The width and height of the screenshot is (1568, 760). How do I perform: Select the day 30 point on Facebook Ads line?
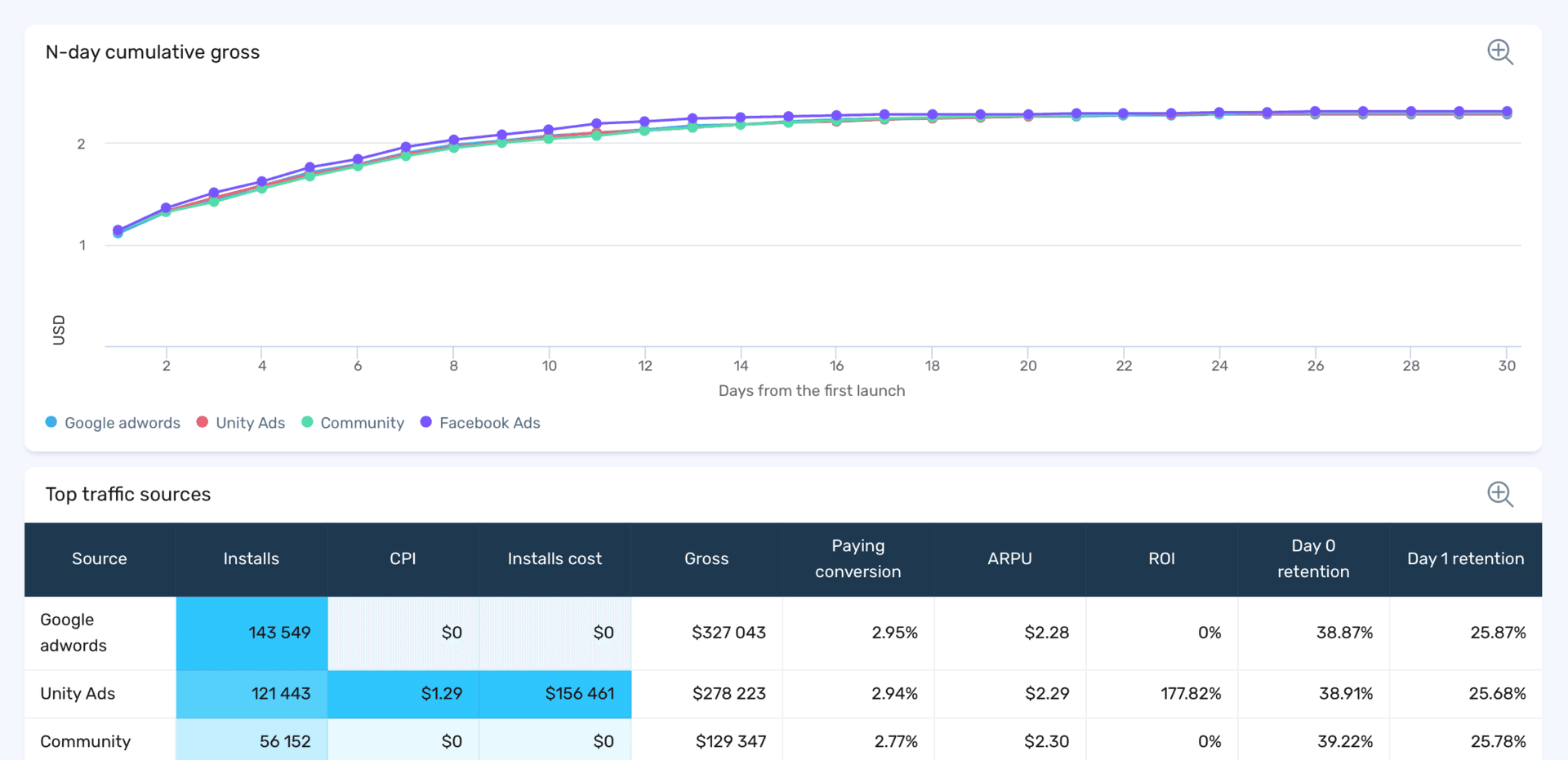coord(1507,112)
